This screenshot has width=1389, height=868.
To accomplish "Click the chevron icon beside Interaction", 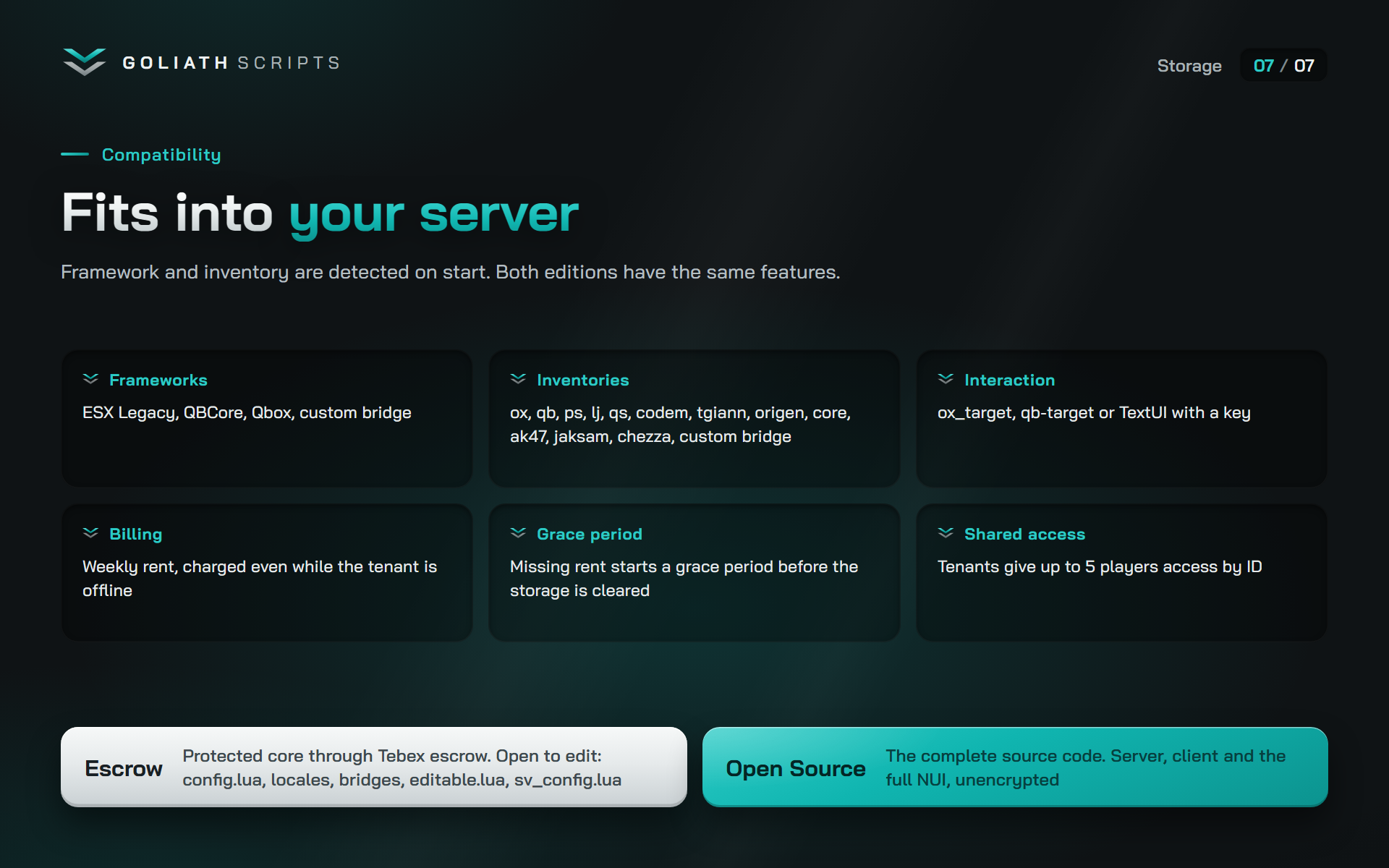I will pos(946,379).
